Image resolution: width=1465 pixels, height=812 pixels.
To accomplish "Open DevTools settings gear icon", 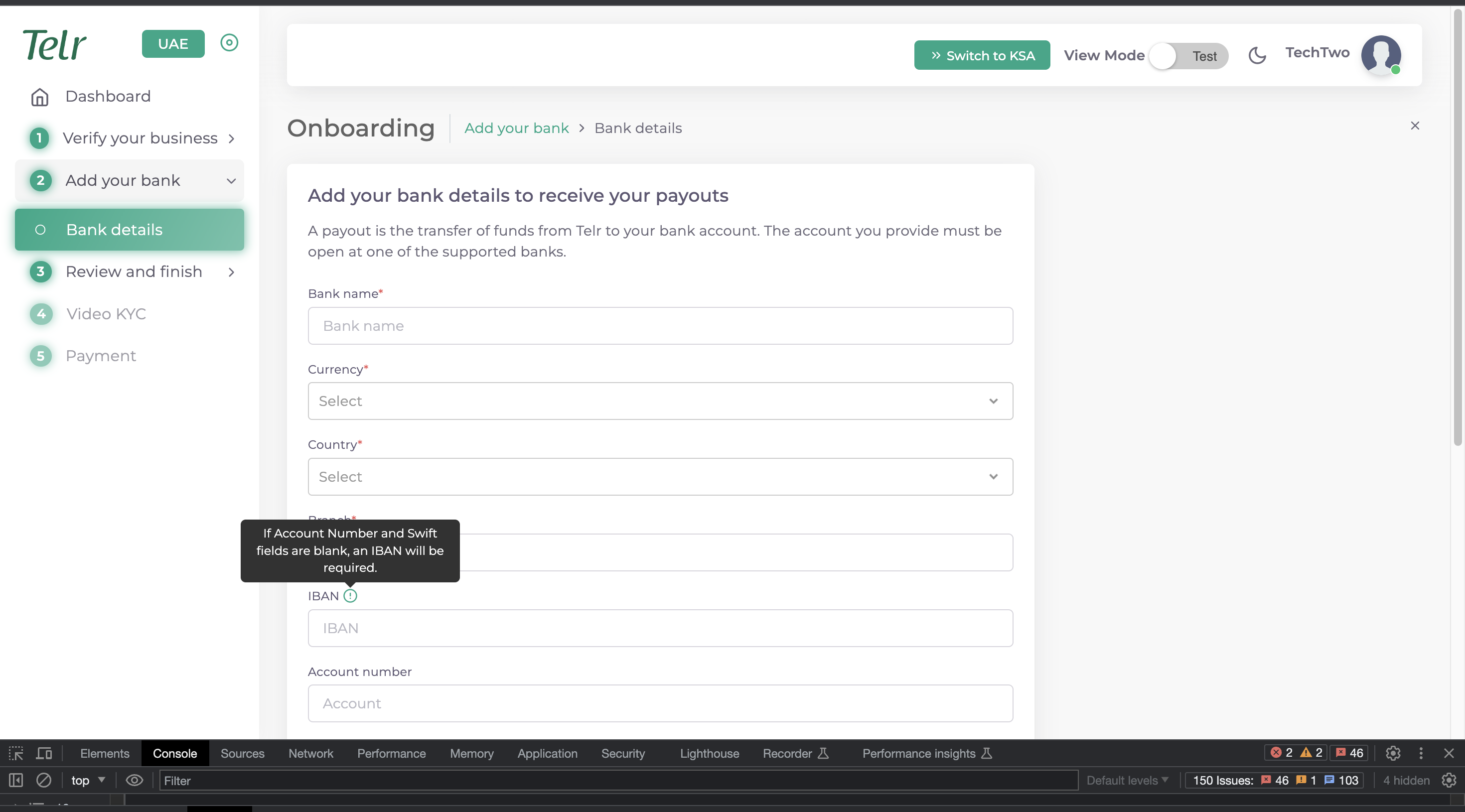I will [1393, 753].
